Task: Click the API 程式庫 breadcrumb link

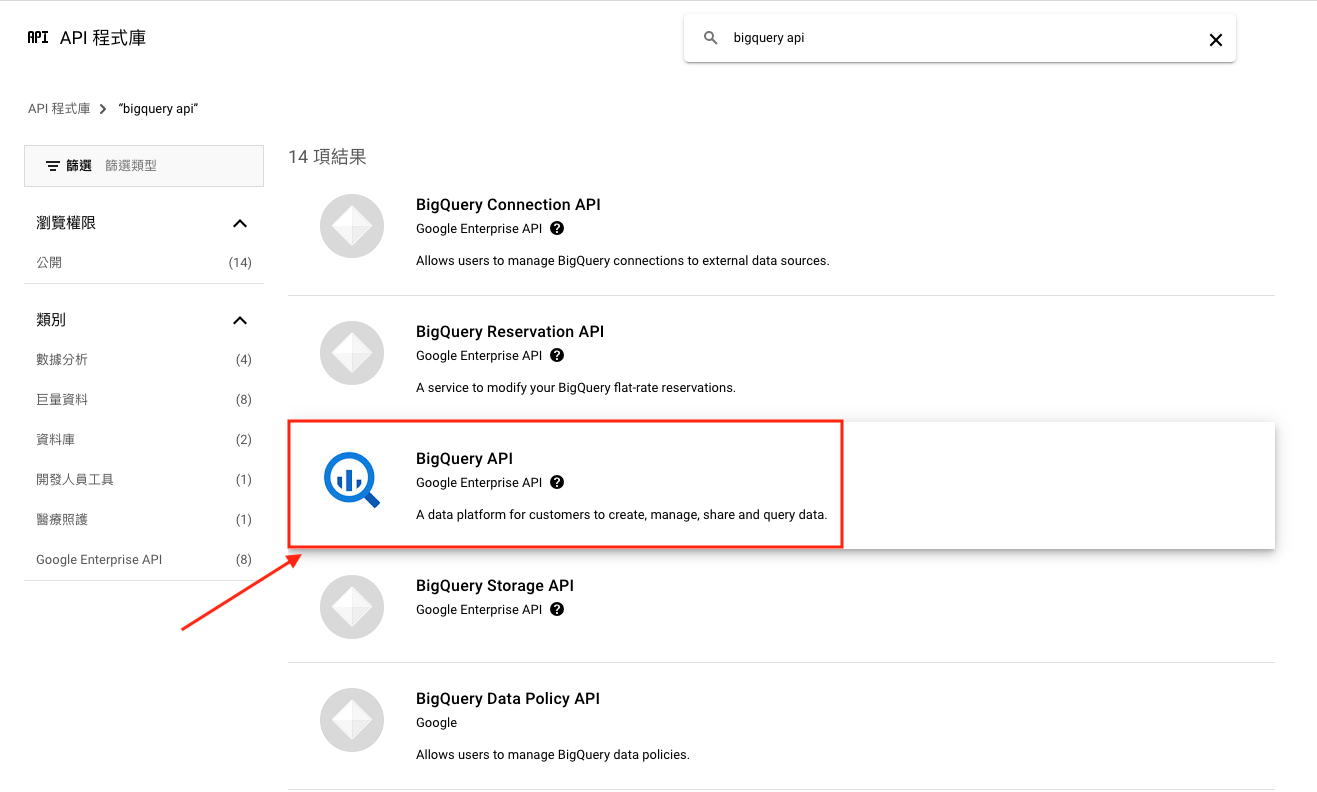Action: (59, 109)
